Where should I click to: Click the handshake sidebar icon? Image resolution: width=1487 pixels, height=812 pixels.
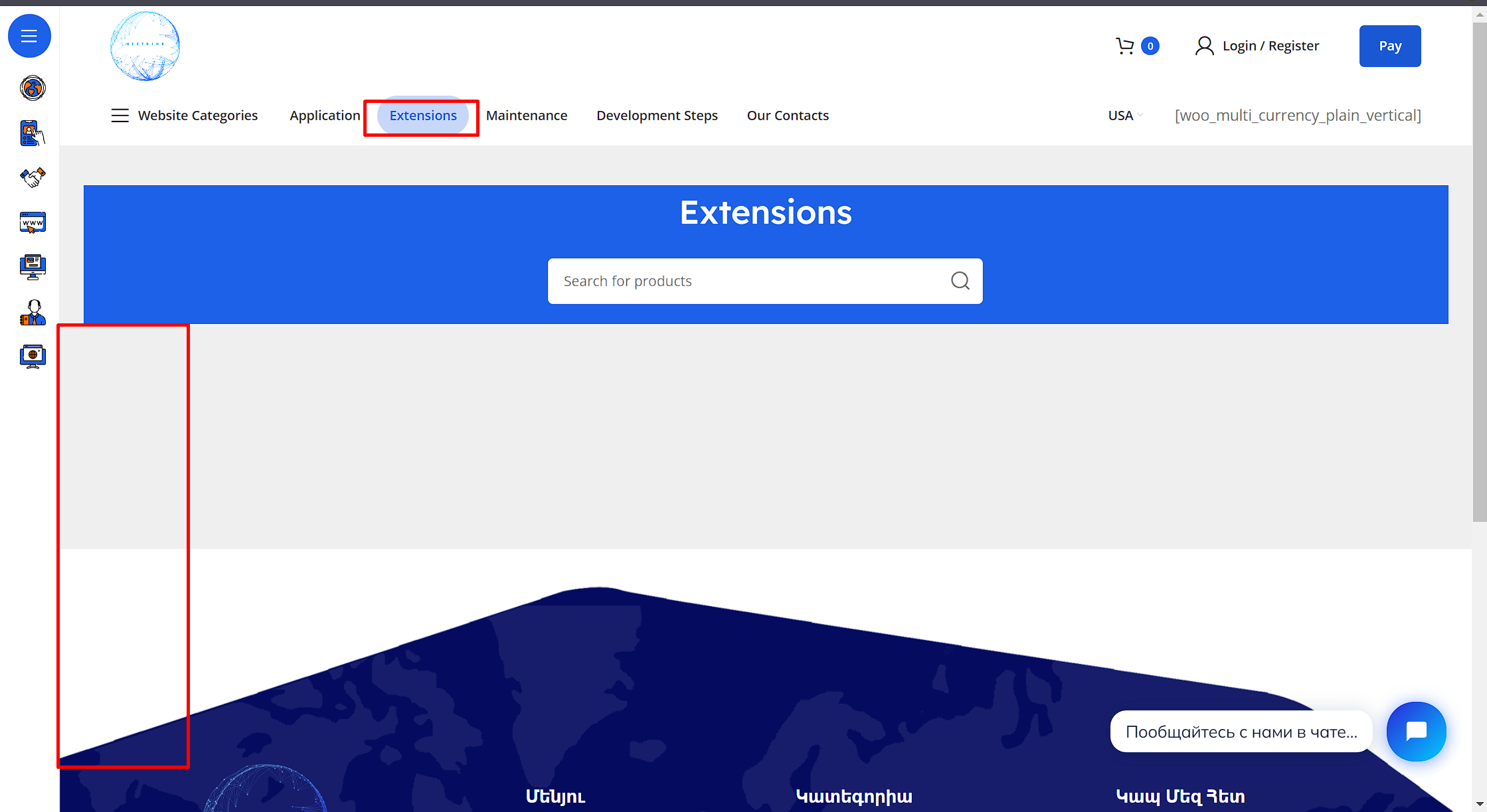(x=33, y=177)
